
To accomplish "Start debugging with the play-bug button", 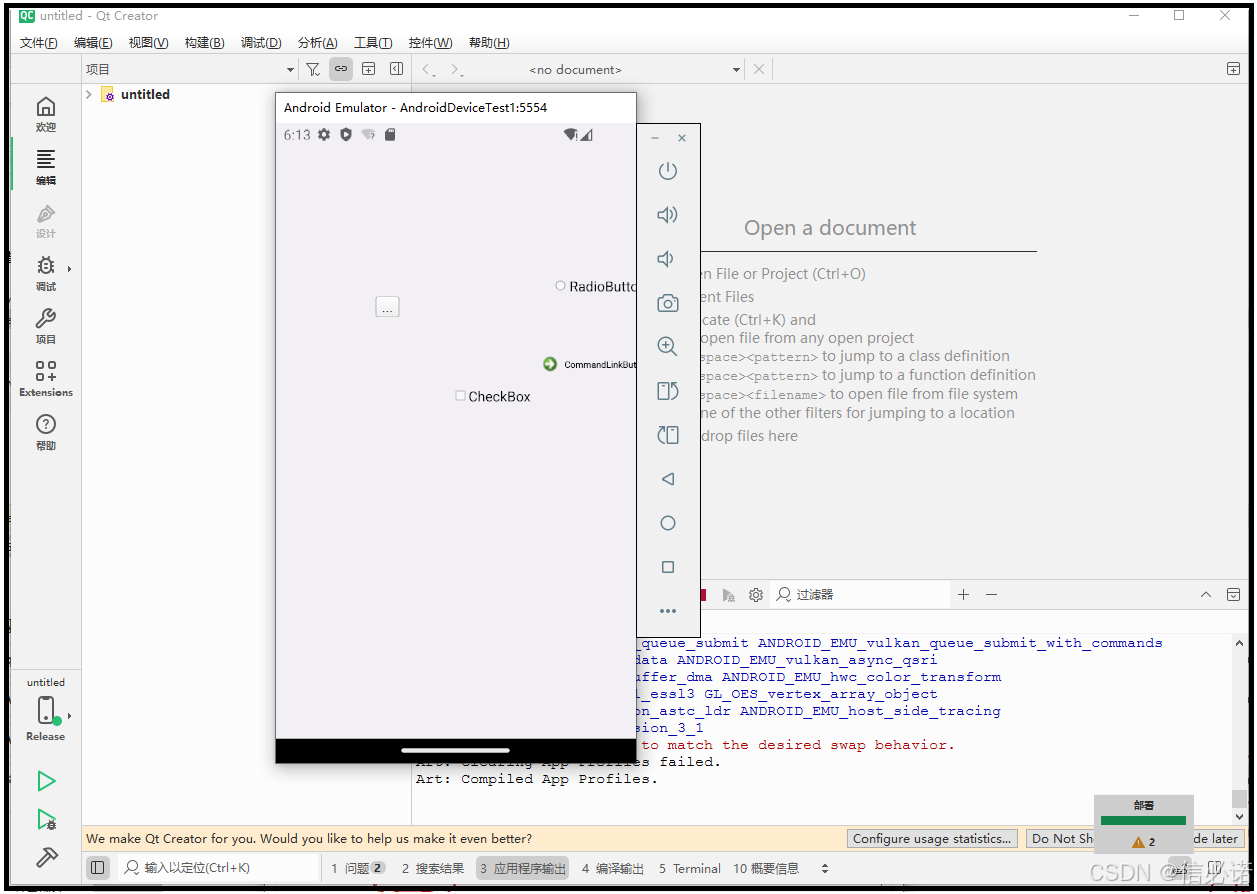I will point(46,820).
